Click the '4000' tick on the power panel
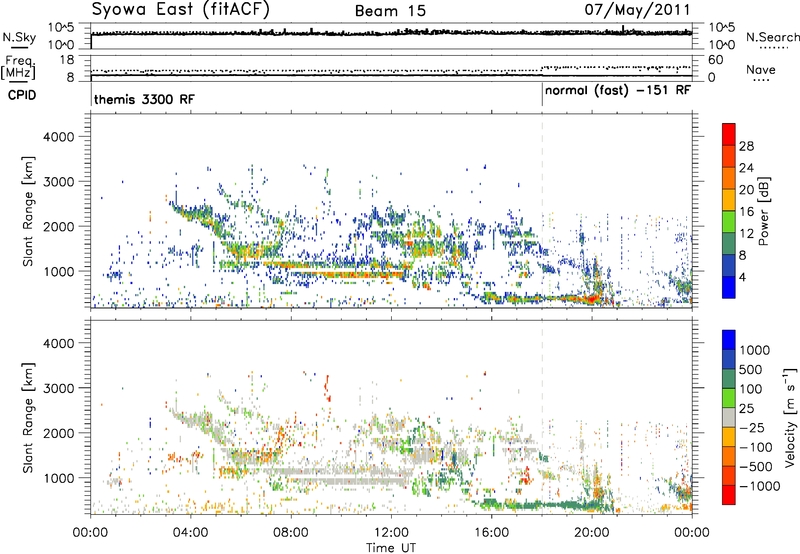 point(59,137)
